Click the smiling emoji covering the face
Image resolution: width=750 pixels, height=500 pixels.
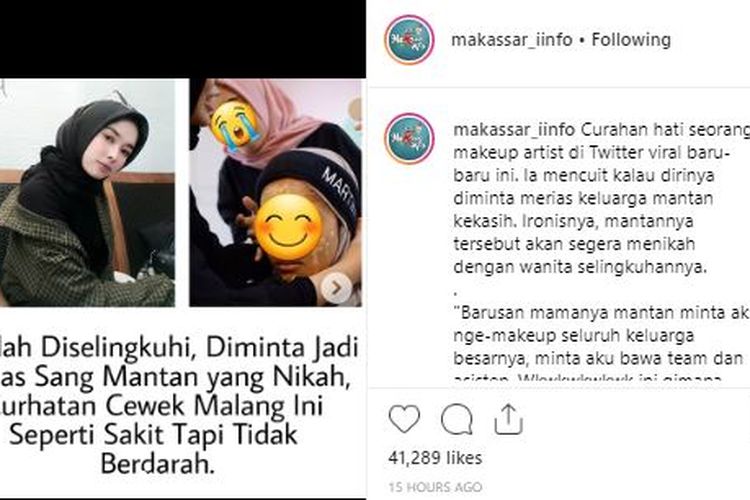(288, 227)
